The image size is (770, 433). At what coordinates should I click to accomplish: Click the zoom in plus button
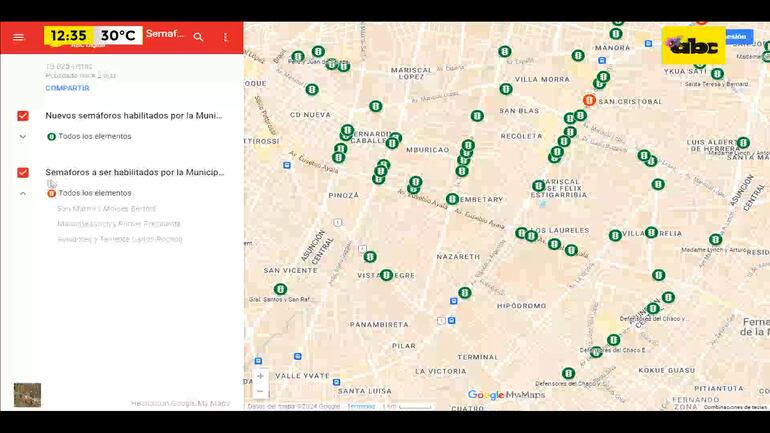260,376
